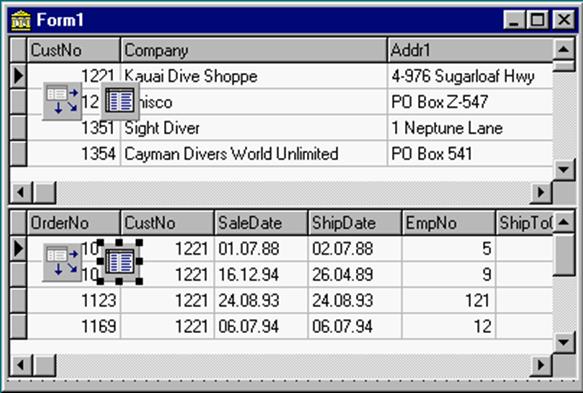
Task: Click the customers grid horizontal scrollbar thumb
Action: 45,192
